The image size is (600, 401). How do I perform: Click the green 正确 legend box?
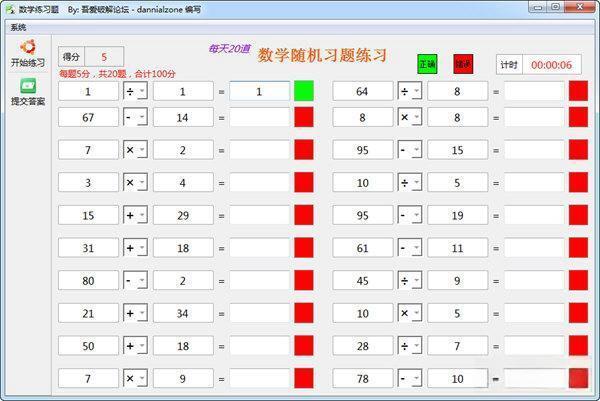point(427,64)
